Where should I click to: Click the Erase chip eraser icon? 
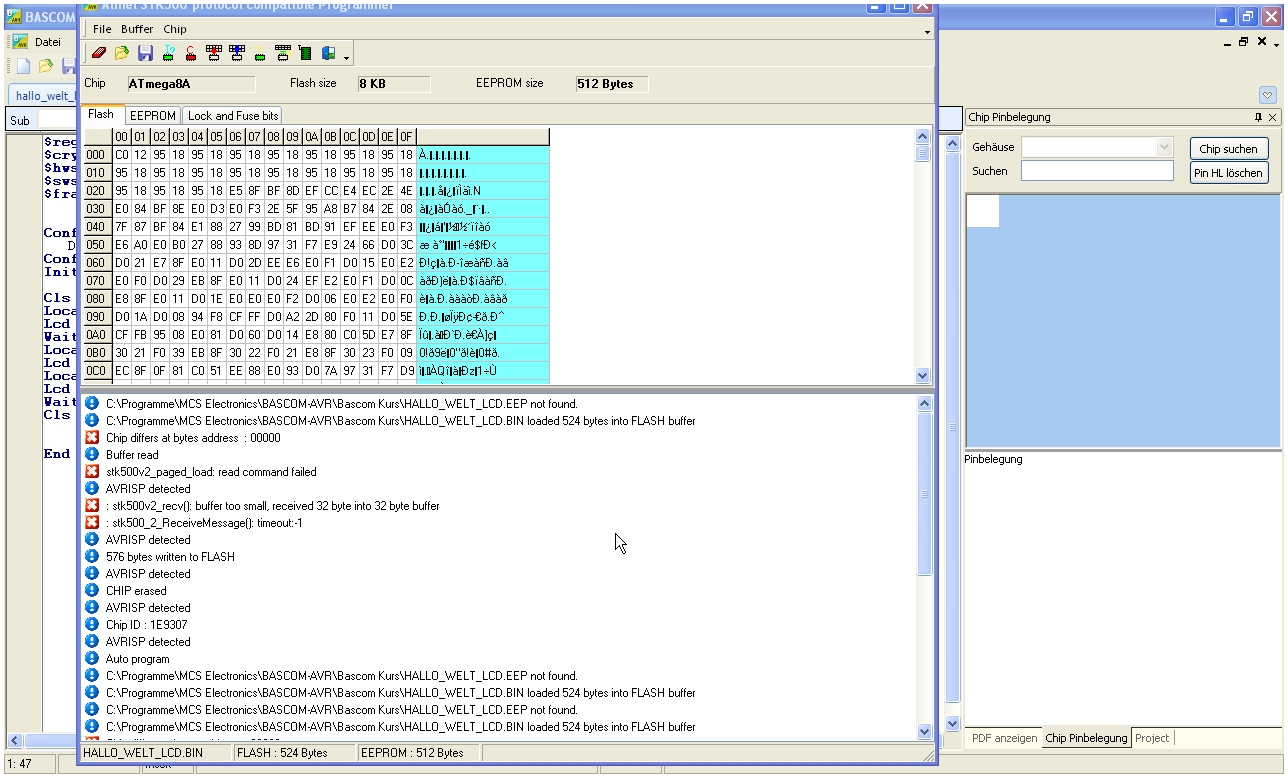pos(98,53)
